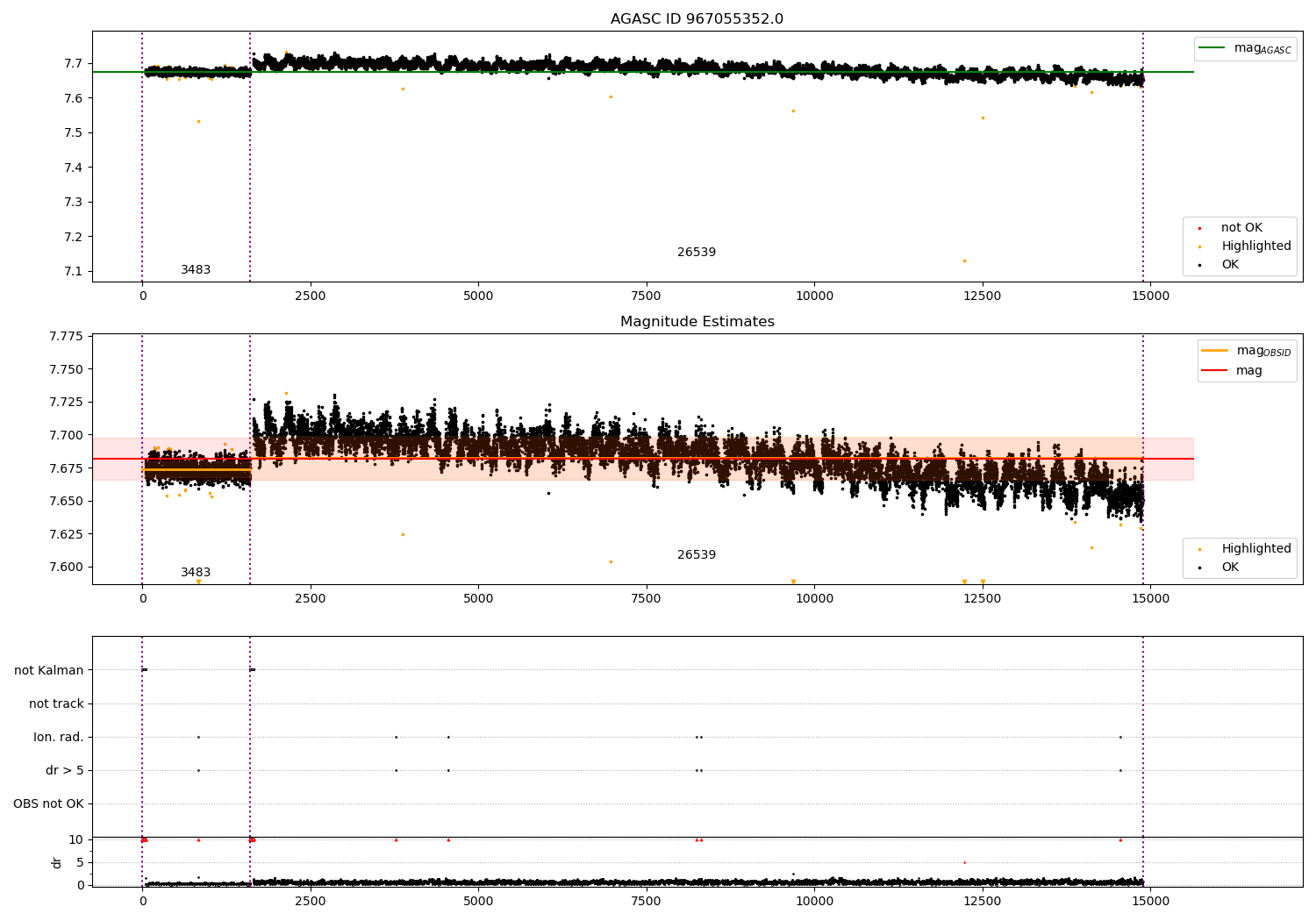Viewport: 1316px width, 921px height.
Task: Click the 'OBS not OK' row label
Action: tap(48, 804)
